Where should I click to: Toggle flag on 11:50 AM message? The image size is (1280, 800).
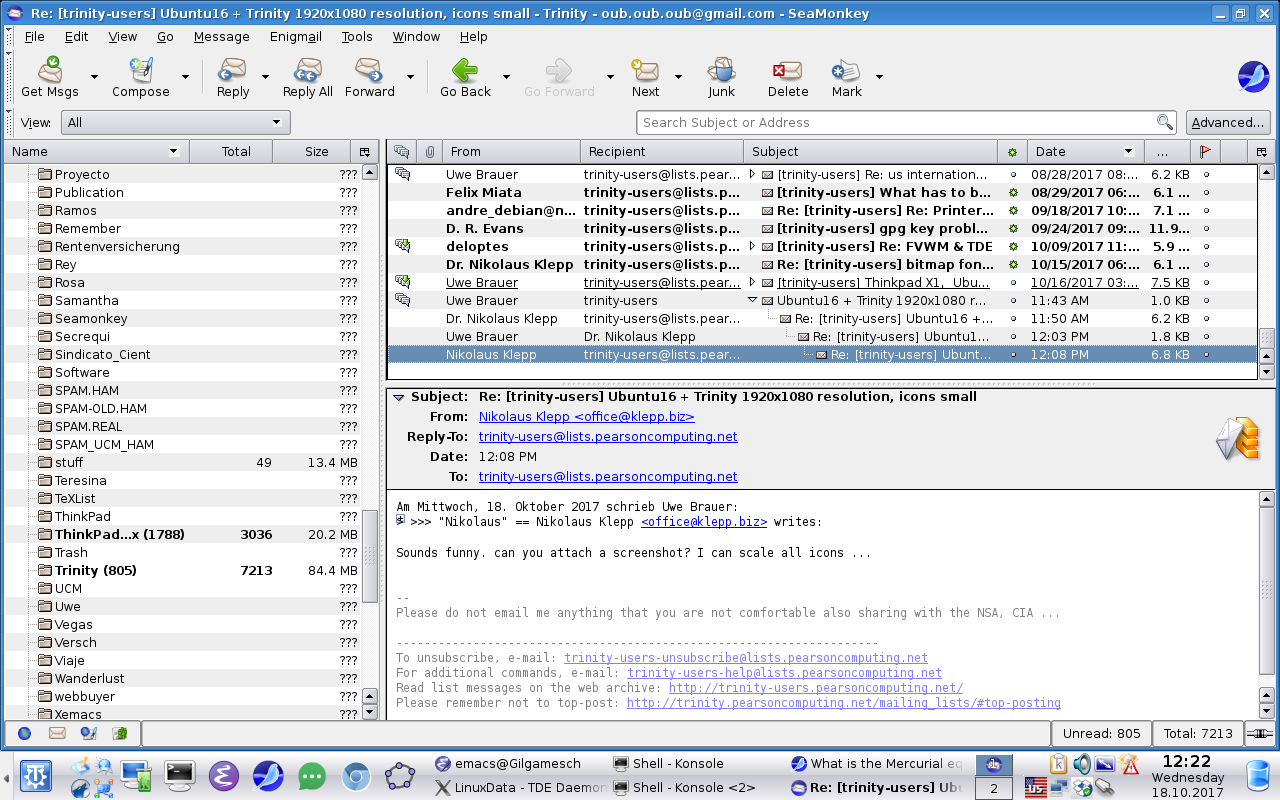pos(1206,318)
